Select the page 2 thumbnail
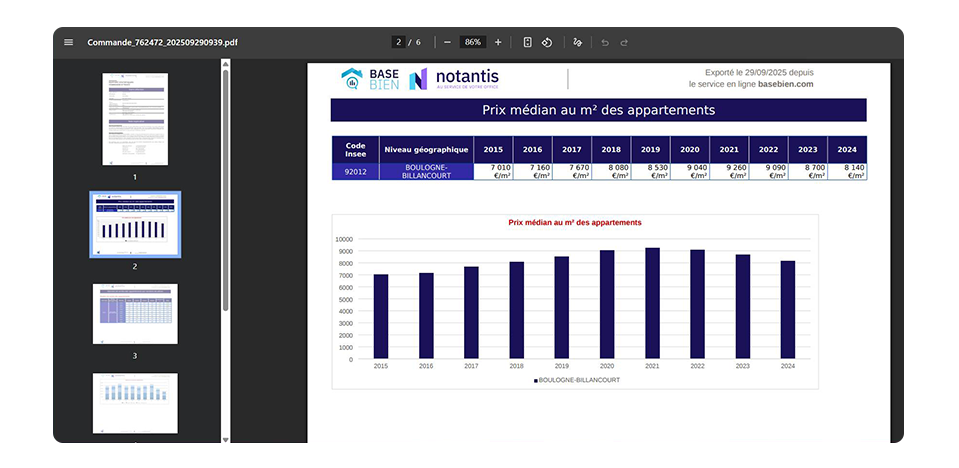This screenshot has width=959, height=468. click(135, 224)
